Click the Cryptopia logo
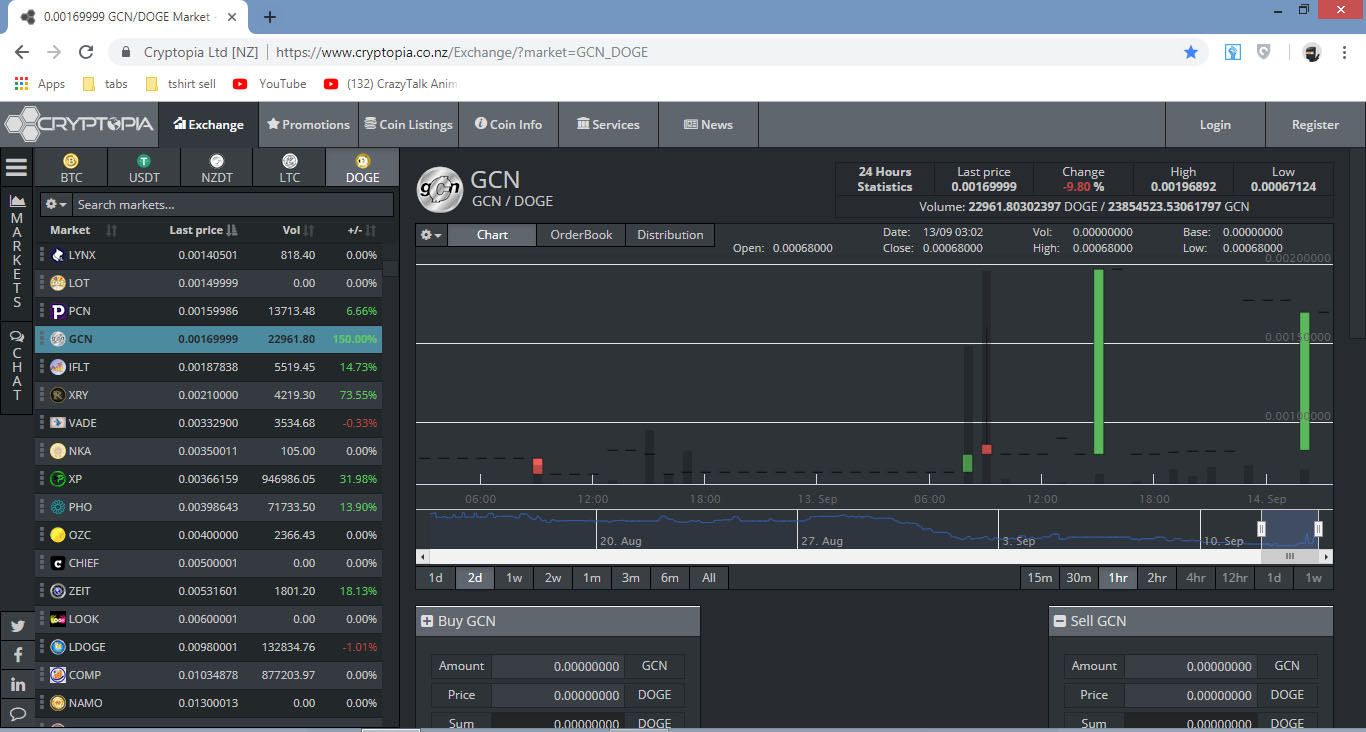Viewport: 1366px width, 732px height. tap(80, 125)
